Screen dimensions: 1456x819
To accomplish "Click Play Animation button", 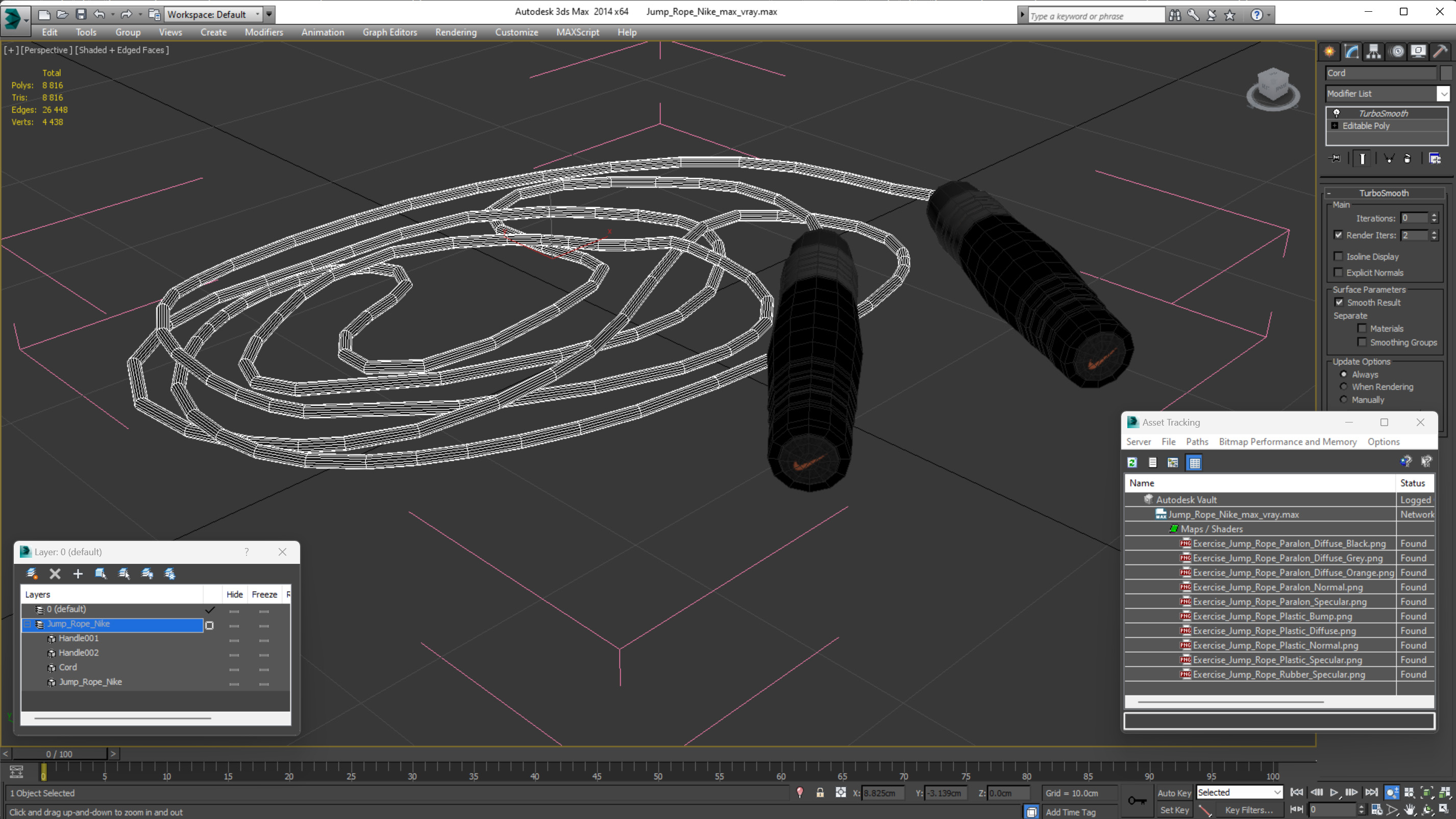I will (x=1334, y=792).
